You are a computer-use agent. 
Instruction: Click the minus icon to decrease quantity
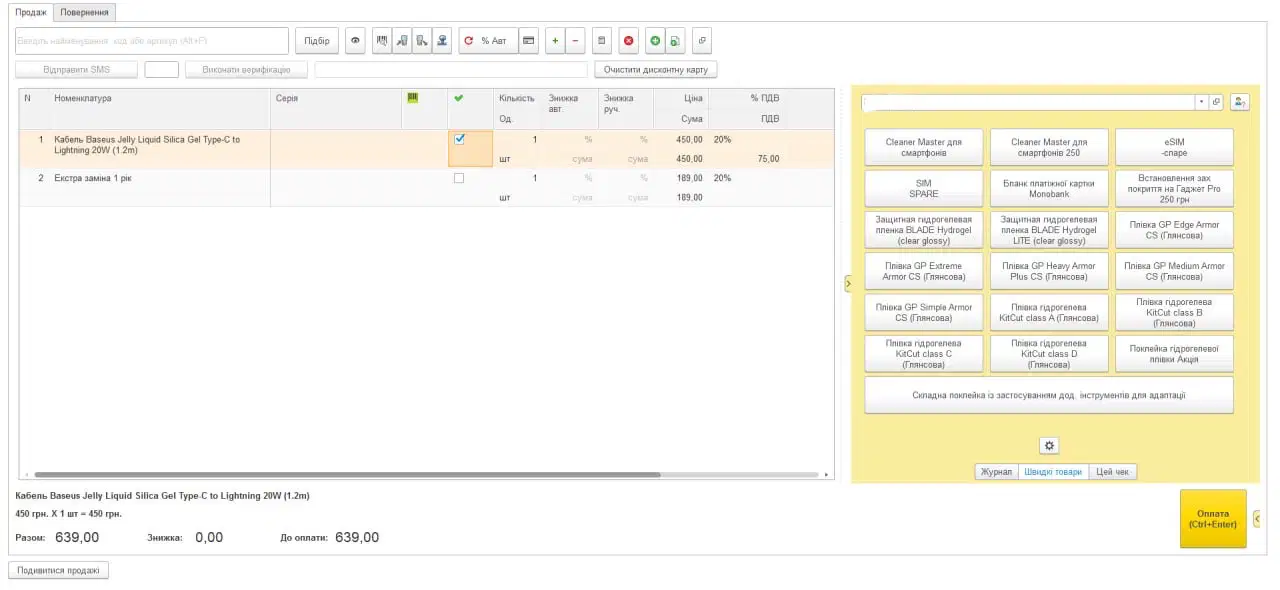(575, 41)
